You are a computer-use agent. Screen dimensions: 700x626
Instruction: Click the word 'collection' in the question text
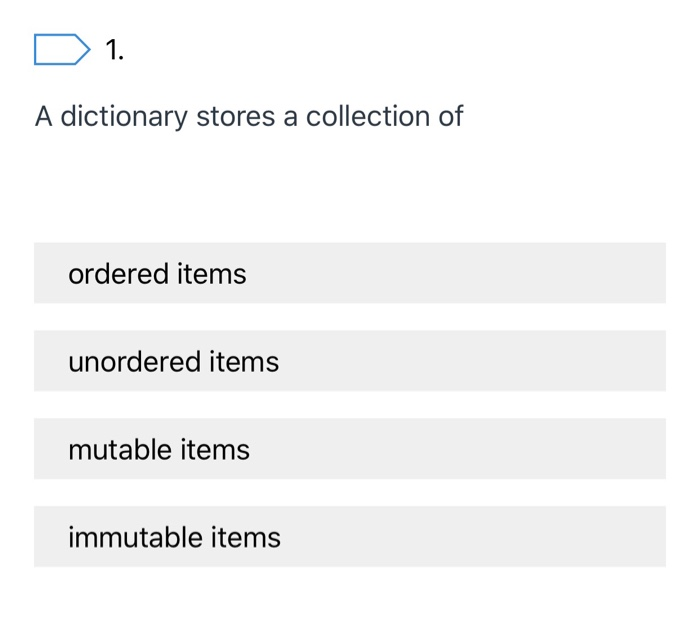[x=367, y=116]
